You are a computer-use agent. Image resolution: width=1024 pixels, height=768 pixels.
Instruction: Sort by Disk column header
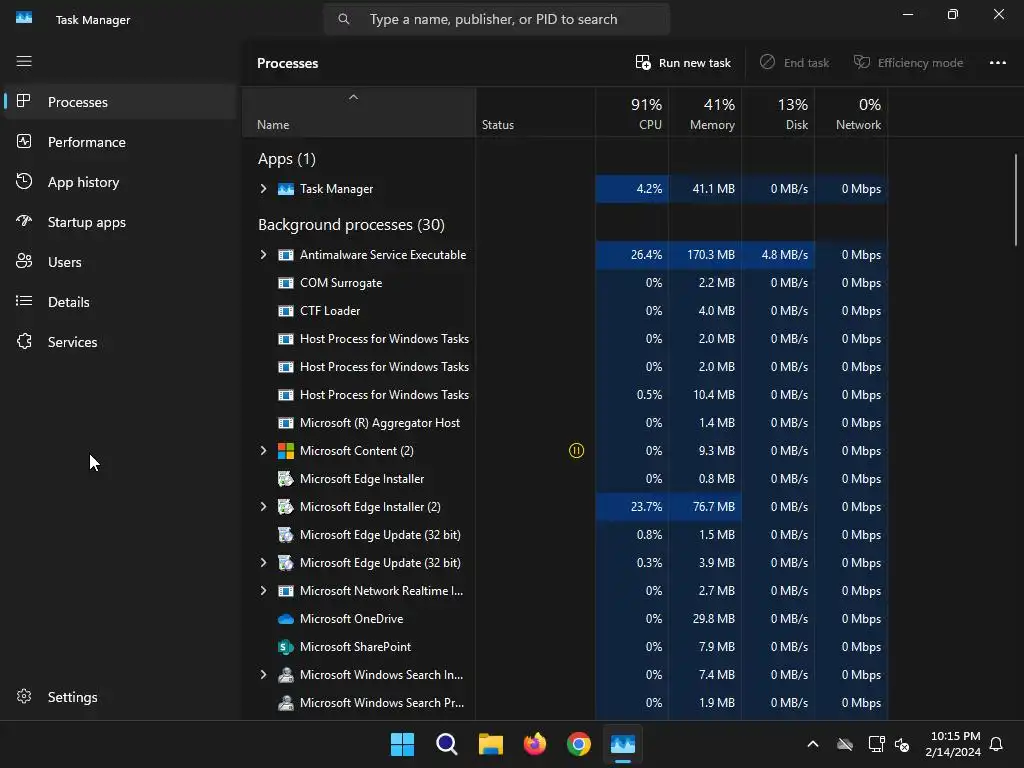pos(778,113)
